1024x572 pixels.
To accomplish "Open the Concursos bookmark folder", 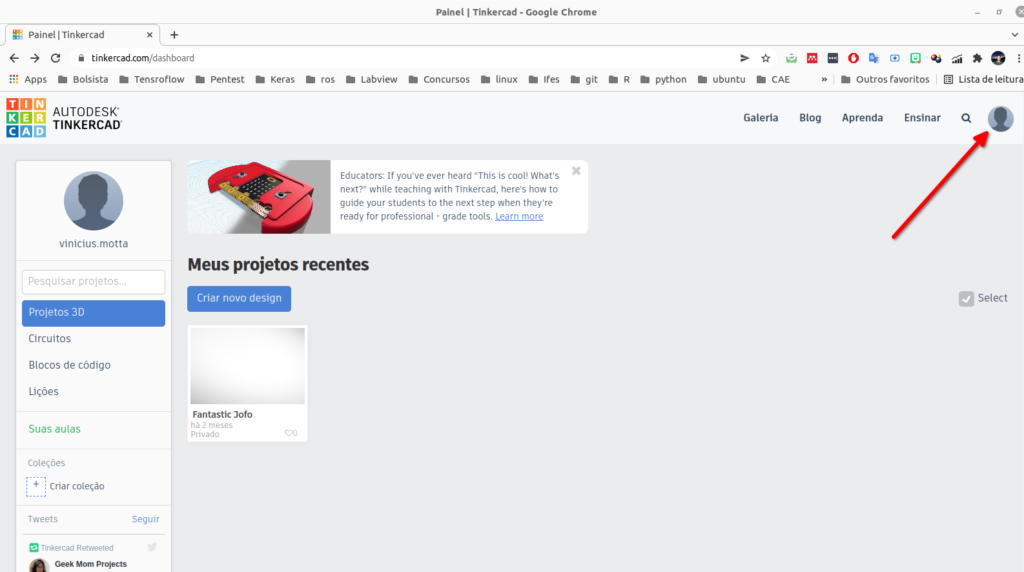I will click(439, 79).
